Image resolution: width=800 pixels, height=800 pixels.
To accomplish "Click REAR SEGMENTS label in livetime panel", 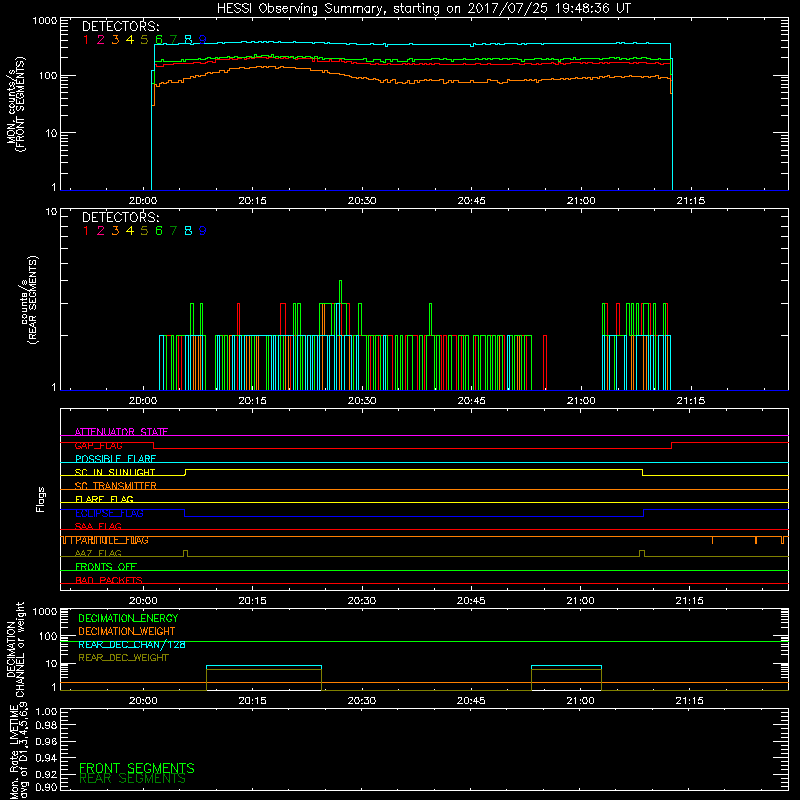I will coord(132,779).
